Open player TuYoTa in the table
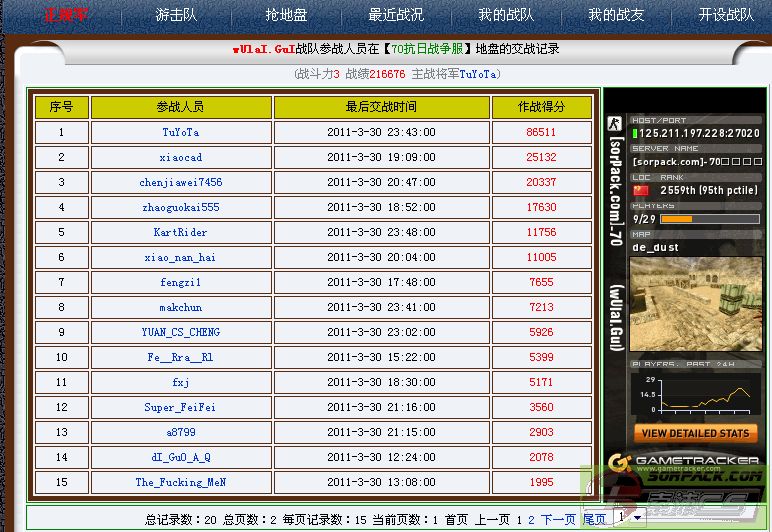Image resolution: width=772 pixels, height=532 pixels. (x=180, y=132)
